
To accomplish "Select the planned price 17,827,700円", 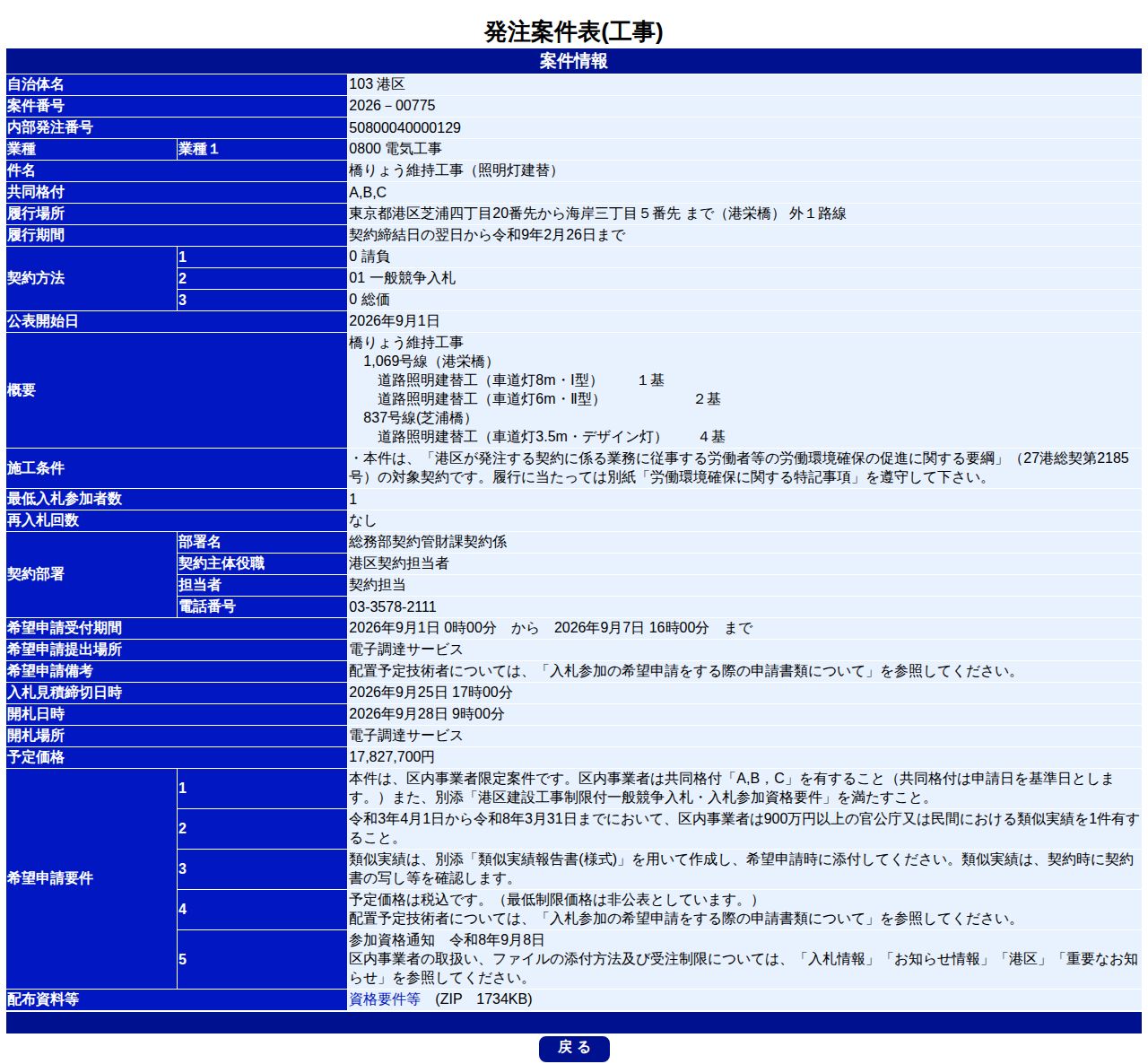I will (x=392, y=757).
